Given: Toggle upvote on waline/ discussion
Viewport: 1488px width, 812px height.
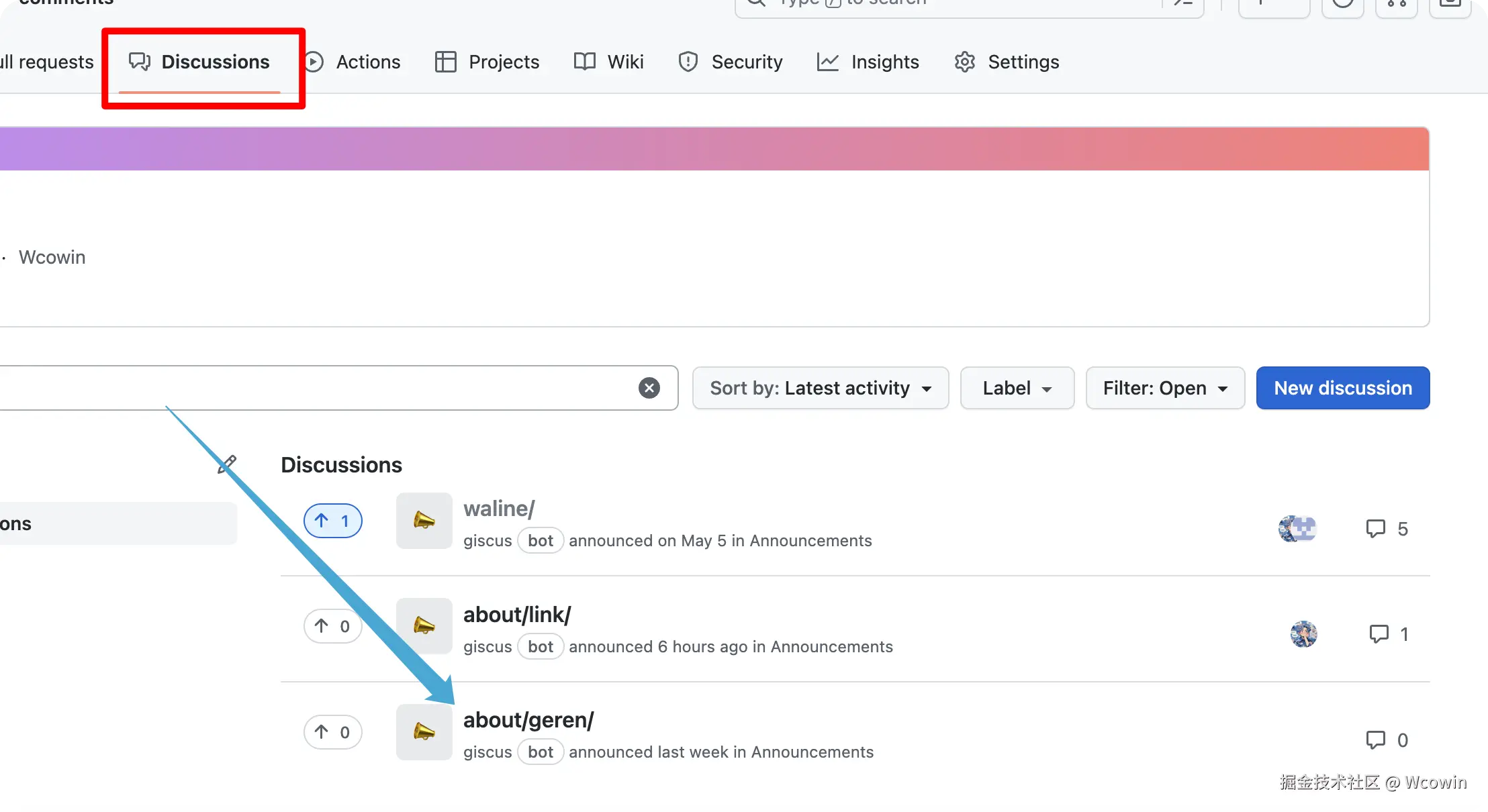Looking at the screenshot, I should (x=332, y=521).
